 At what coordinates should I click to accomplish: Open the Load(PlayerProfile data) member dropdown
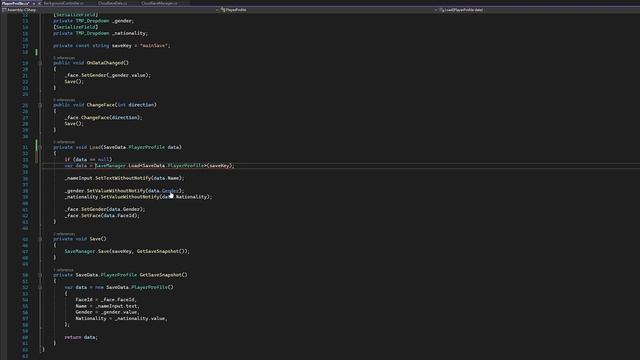tap(539, 10)
